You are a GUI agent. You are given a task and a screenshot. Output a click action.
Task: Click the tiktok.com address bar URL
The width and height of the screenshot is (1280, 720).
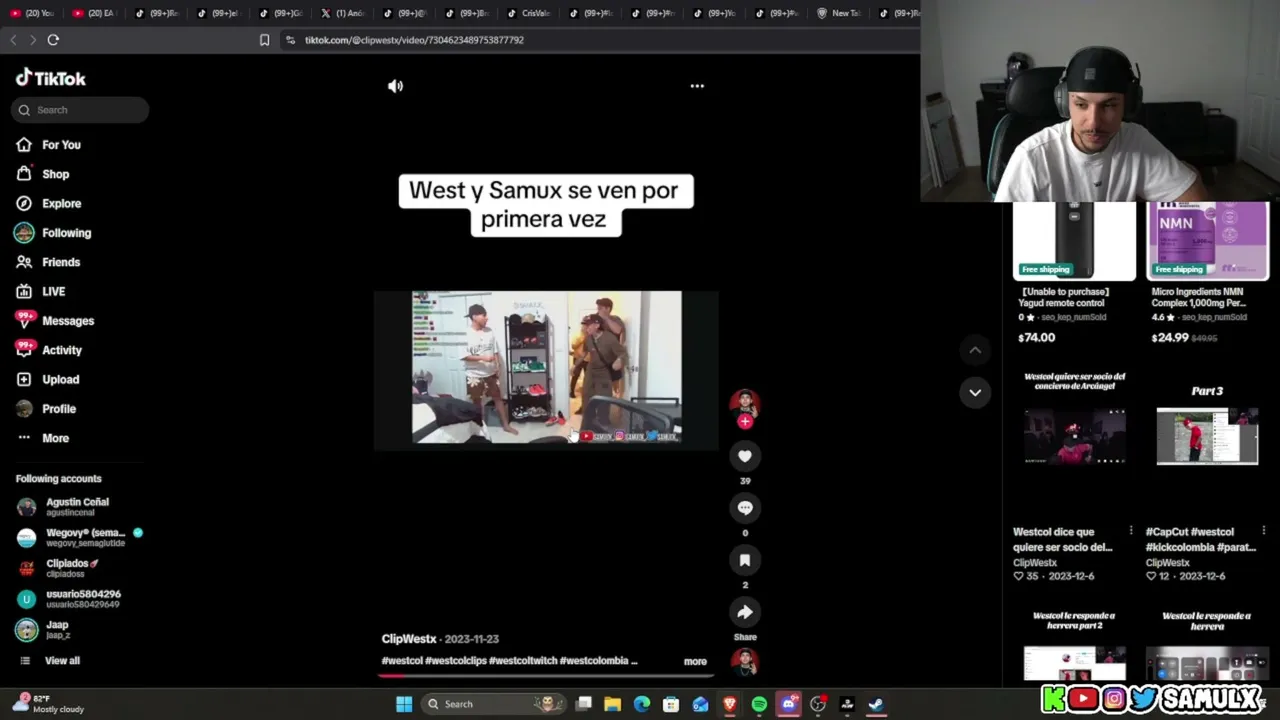414,40
